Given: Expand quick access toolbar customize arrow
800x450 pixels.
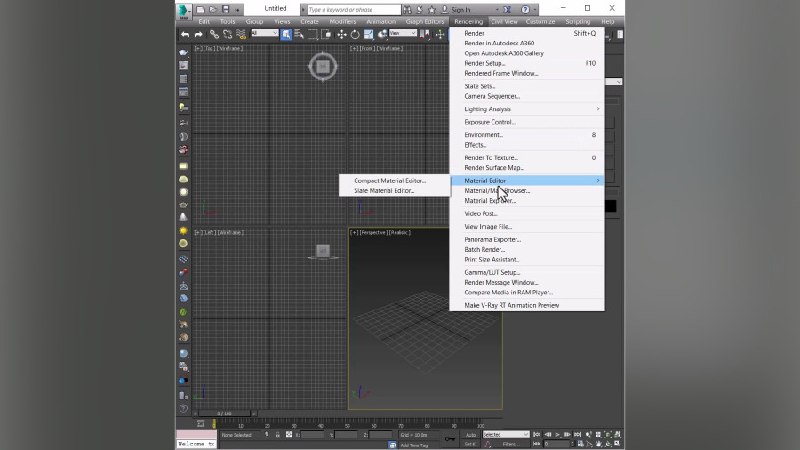Looking at the screenshot, I should point(237,10).
